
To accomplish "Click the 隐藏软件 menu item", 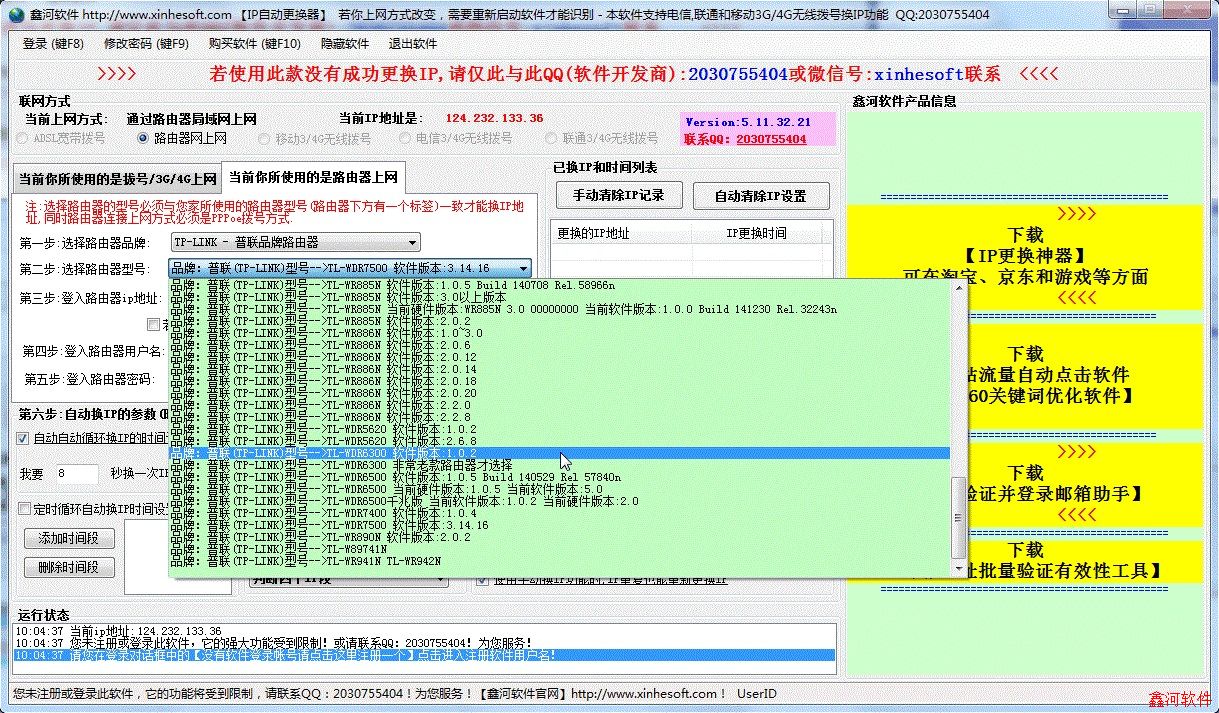I will (x=345, y=44).
